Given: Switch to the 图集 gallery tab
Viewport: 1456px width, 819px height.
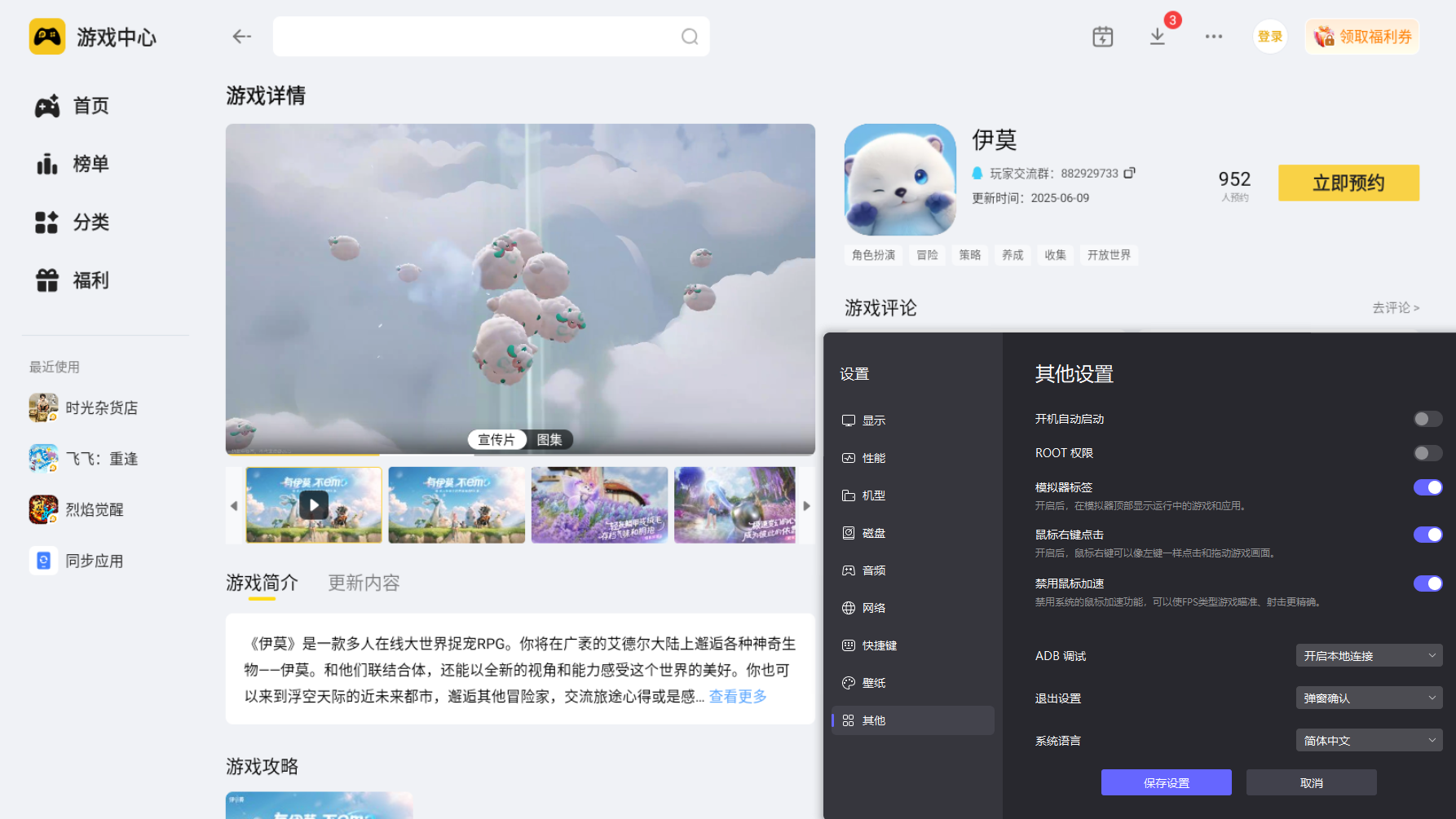Looking at the screenshot, I should (x=551, y=439).
